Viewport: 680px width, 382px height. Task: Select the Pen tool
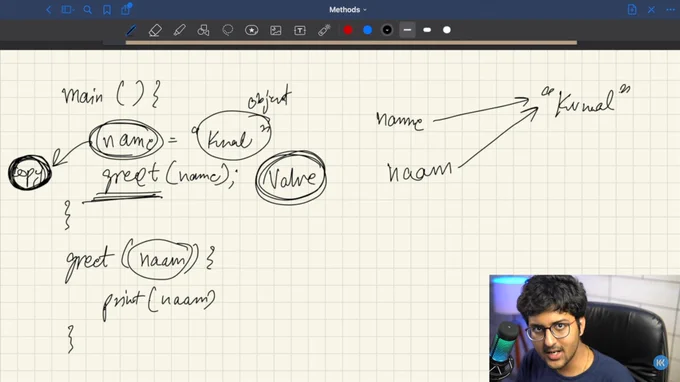tap(131, 30)
